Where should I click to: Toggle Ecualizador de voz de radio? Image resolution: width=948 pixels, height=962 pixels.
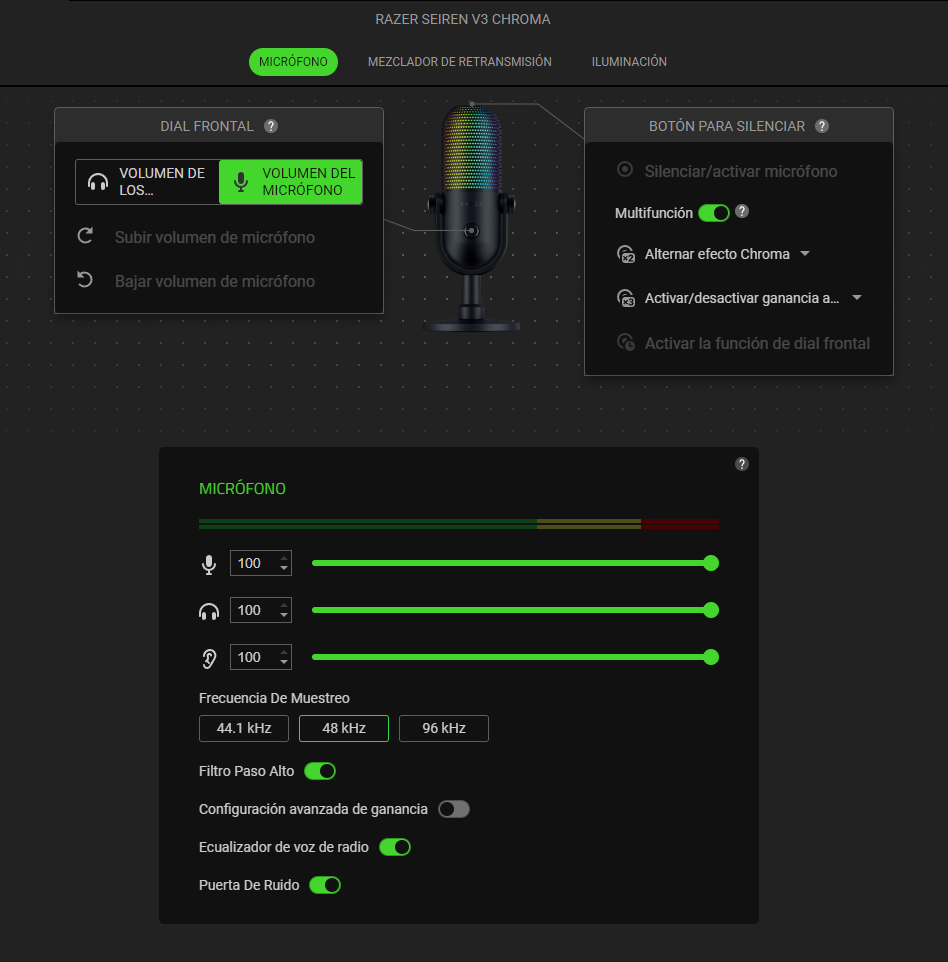(x=395, y=847)
